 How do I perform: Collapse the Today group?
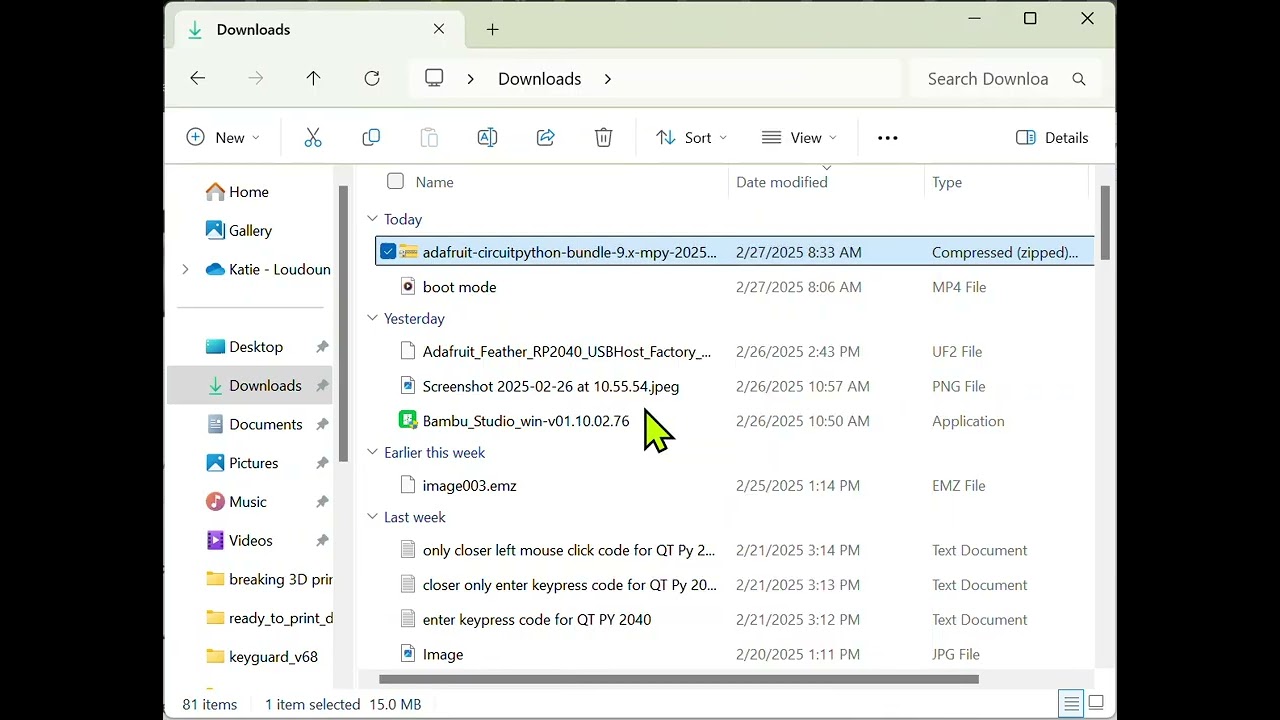[x=372, y=219]
